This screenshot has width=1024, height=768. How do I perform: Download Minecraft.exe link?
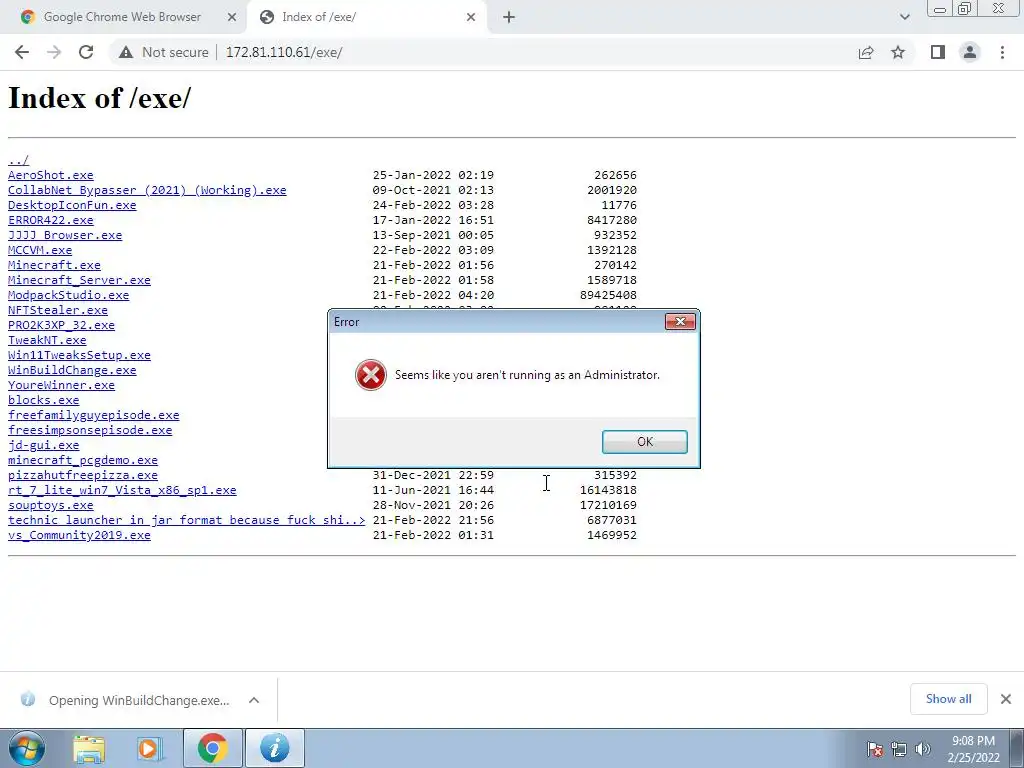click(x=54, y=265)
